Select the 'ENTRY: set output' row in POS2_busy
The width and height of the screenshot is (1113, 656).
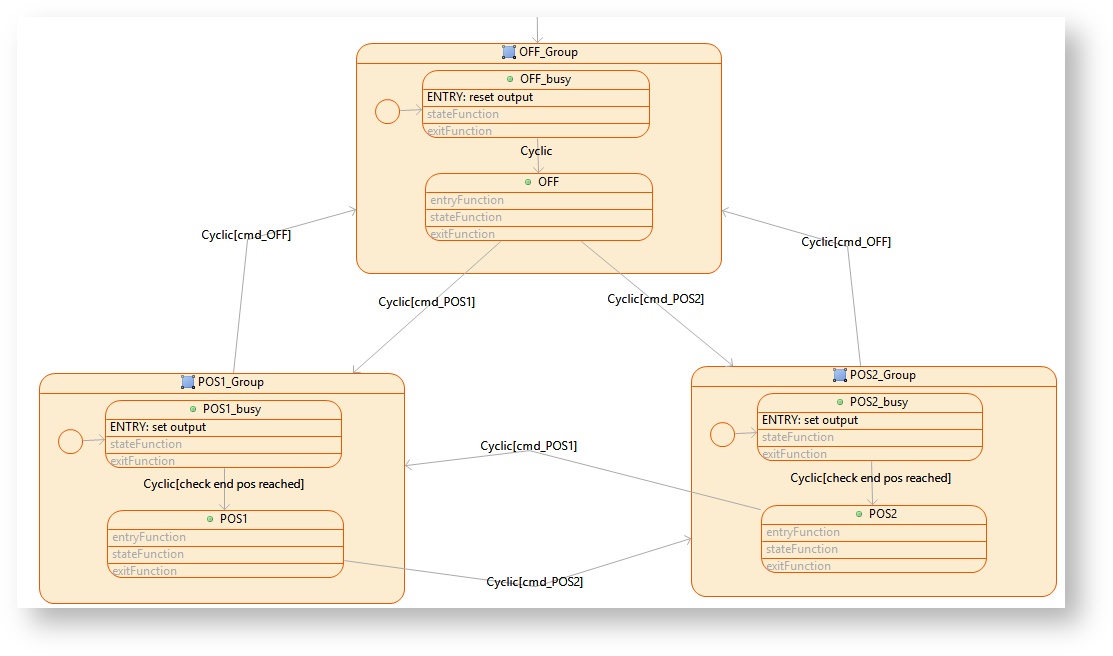869,420
